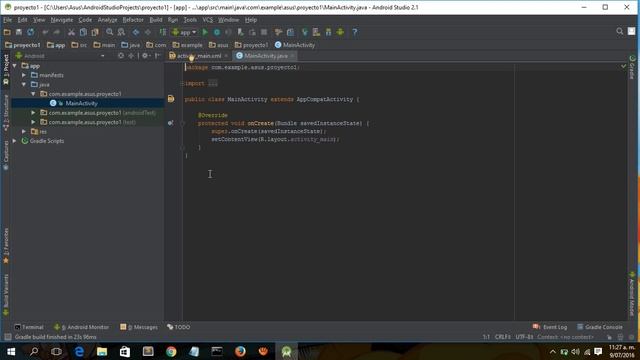Open the Event Log
Image resolution: width=640 pixels, height=360 pixels.
pyautogui.click(x=550, y=327)
